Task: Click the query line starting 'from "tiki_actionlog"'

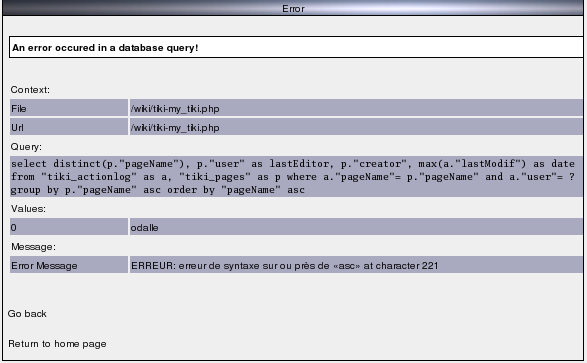Action: [293, 177]
